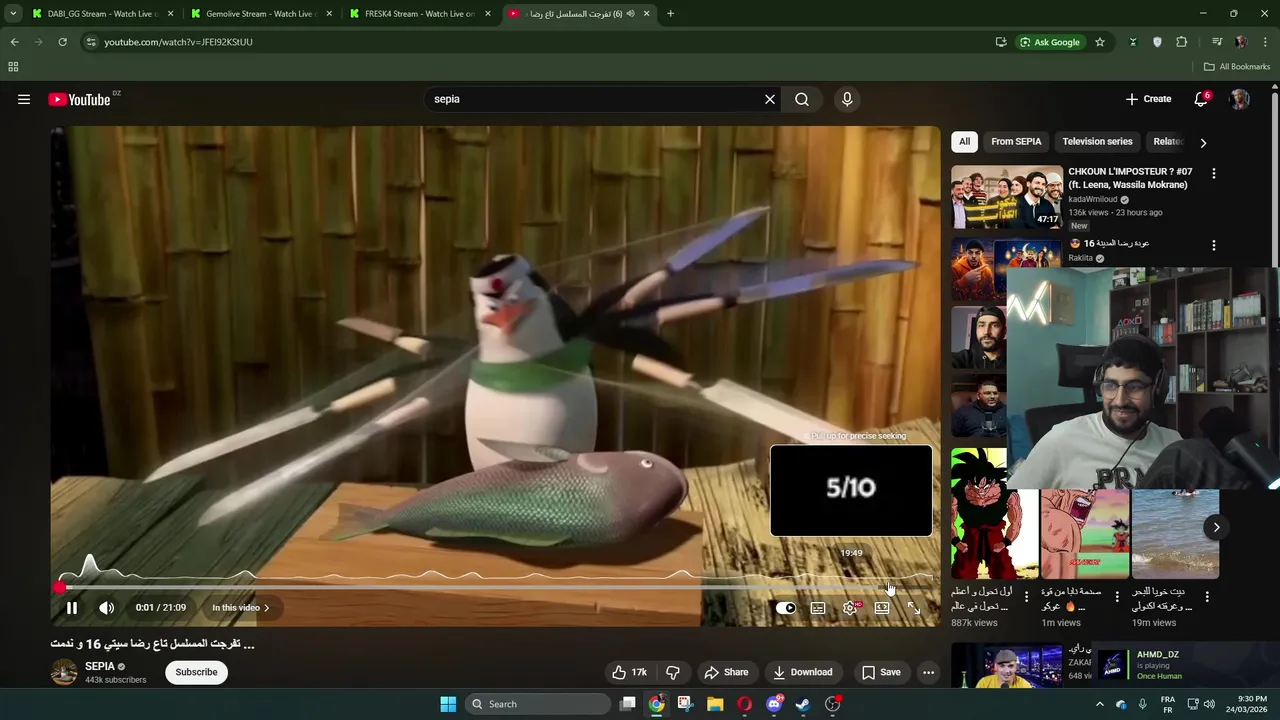This screenshot has height=720, width=1280.
Task: Start voice search with the microphone
Action: pos(847,99)
